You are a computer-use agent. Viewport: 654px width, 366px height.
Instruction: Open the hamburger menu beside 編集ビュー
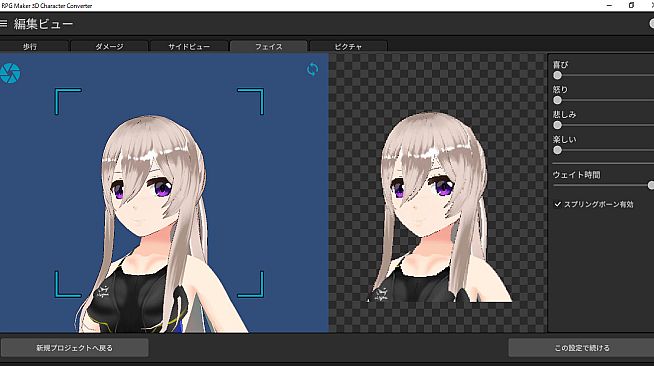pyautogui.click(x=3, y=24)
